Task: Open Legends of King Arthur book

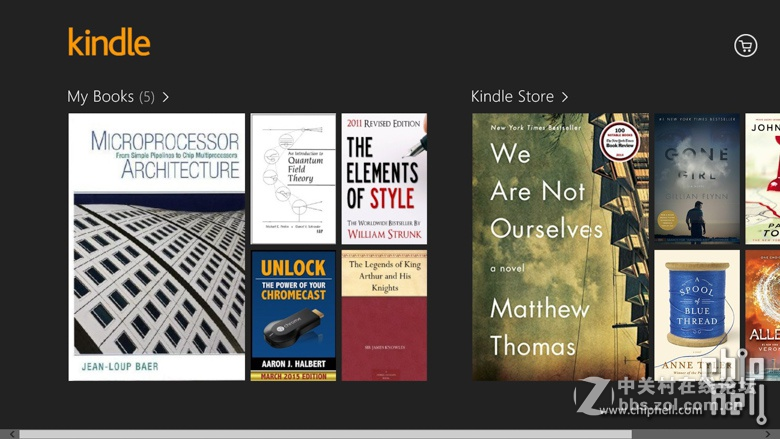Action: point(384,316)
